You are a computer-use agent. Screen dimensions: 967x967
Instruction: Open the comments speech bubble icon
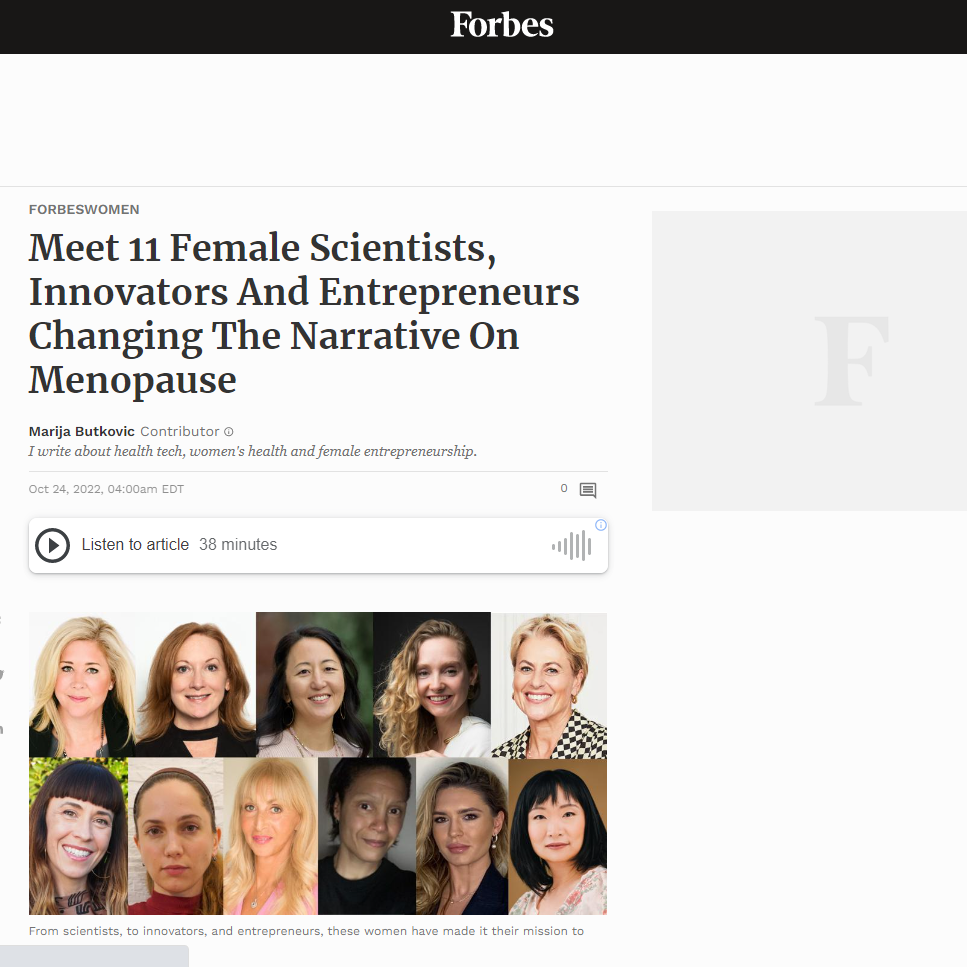coord(588,490)
